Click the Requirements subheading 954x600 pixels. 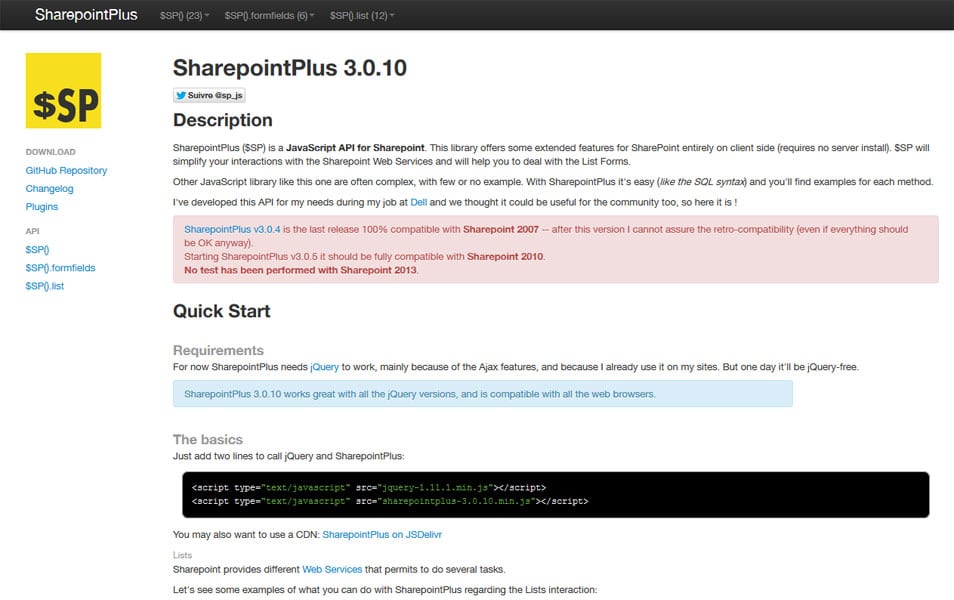click(218, 350)
